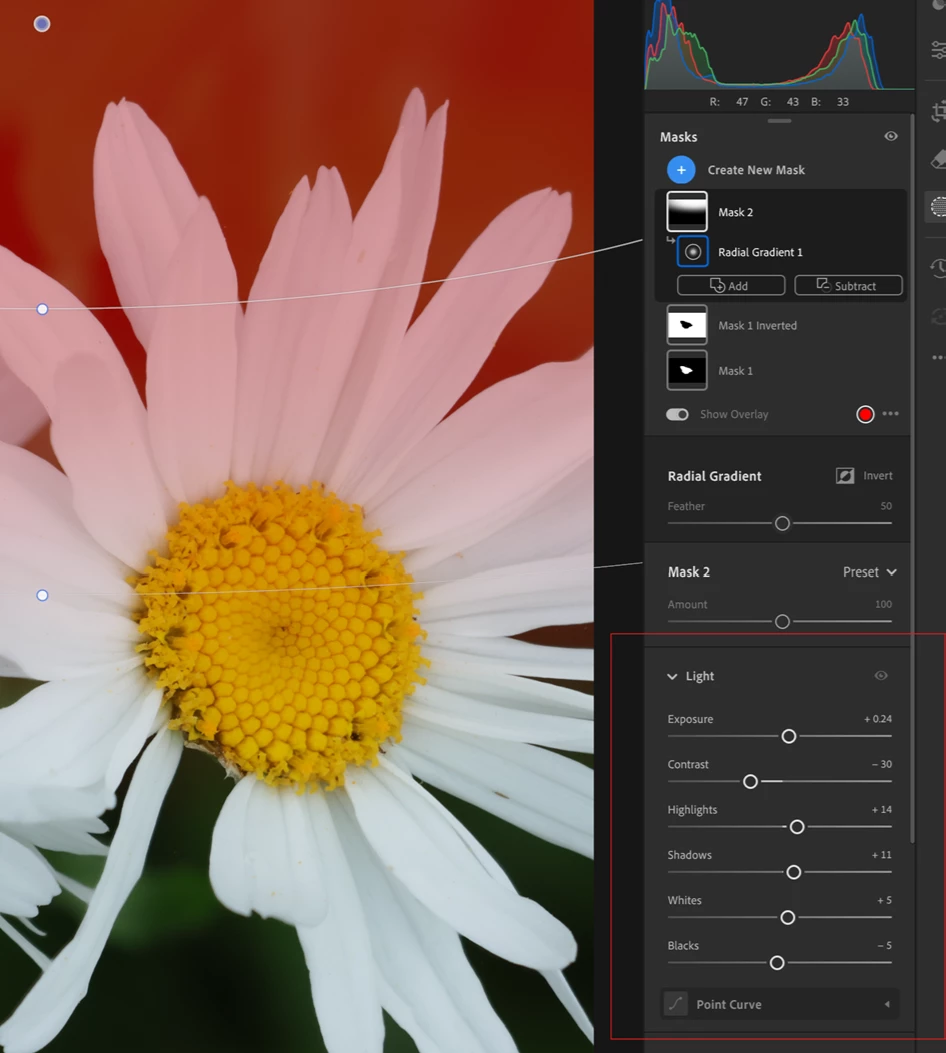
Task: Click the Feather slider handle
Action: coord(782,523)
